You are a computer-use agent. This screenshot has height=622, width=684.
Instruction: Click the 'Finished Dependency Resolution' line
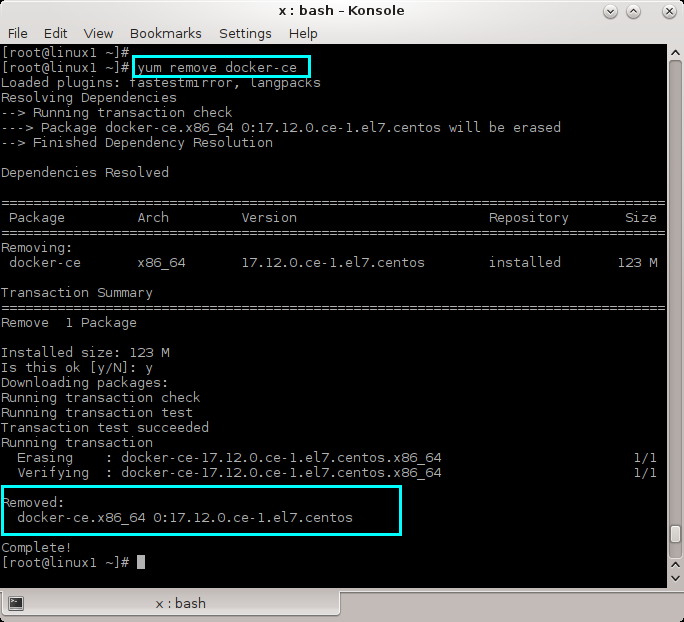pyautogui.click(x=137, y=143)
